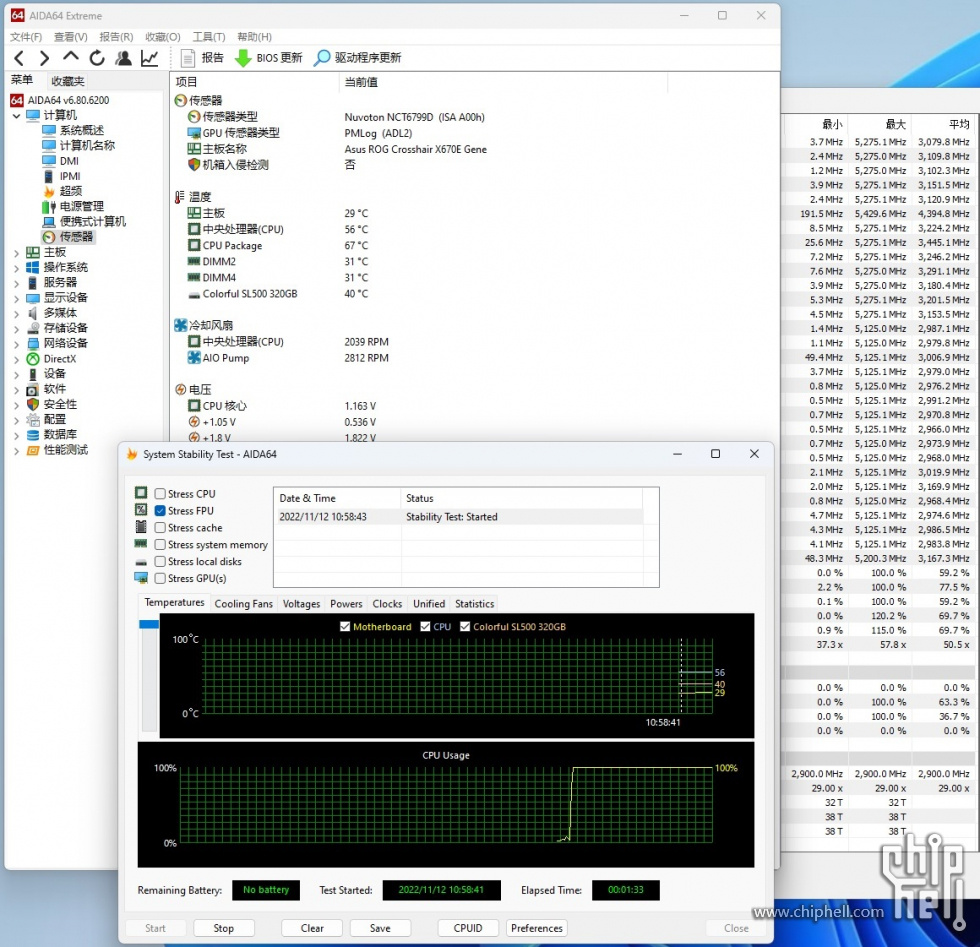
Task: Toggle Colorful SL500 320GB graph checkbox
Action: click(465, 626)
